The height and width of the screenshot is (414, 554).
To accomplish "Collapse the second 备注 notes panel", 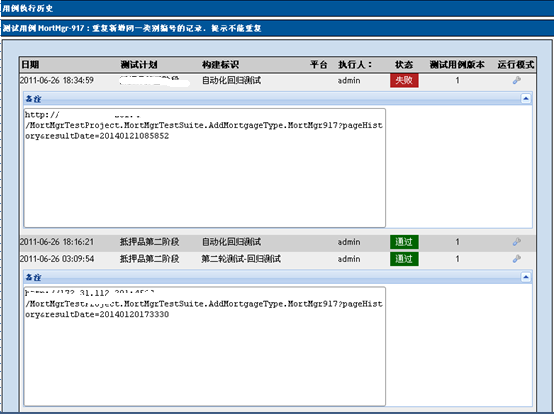I will (x=526, y=277).
